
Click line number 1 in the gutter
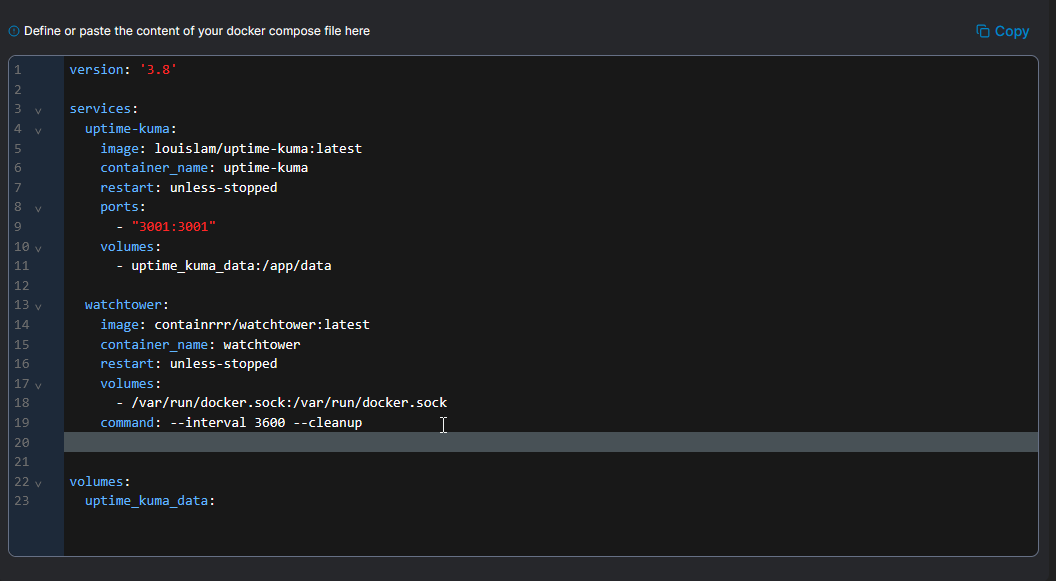coord(18,70)
